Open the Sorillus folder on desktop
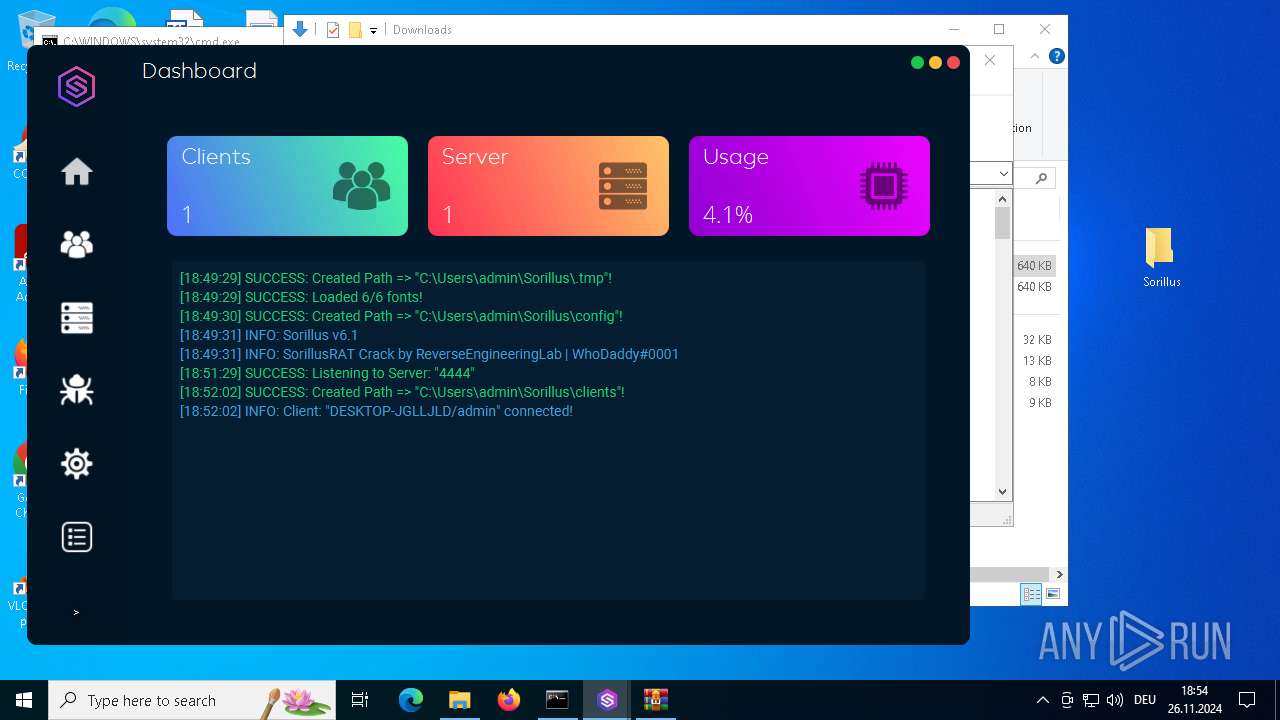 pos(1161,258)
